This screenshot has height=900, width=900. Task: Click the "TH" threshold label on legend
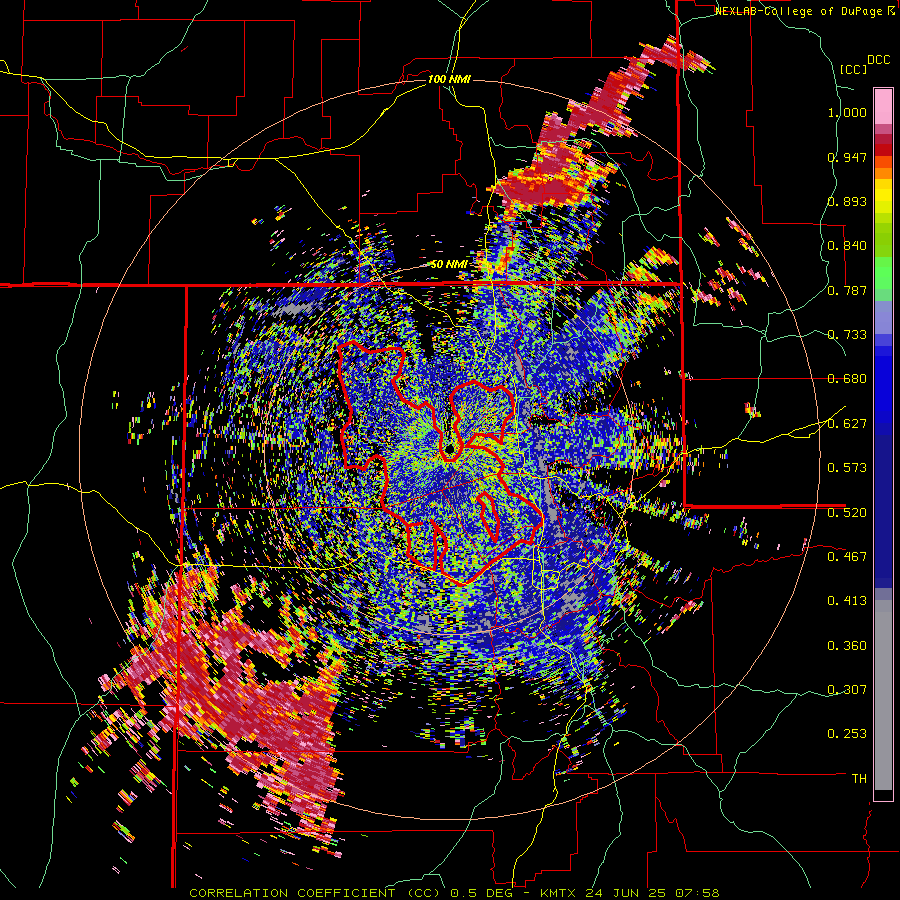(x=859, y=779)
